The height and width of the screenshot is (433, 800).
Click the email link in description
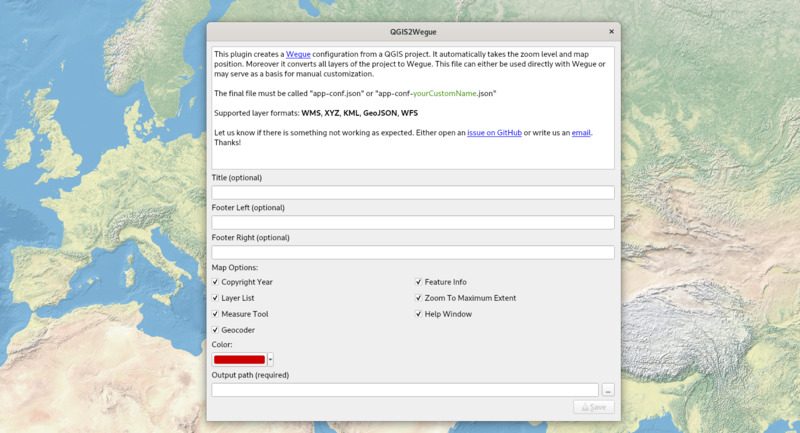point(581,133)
